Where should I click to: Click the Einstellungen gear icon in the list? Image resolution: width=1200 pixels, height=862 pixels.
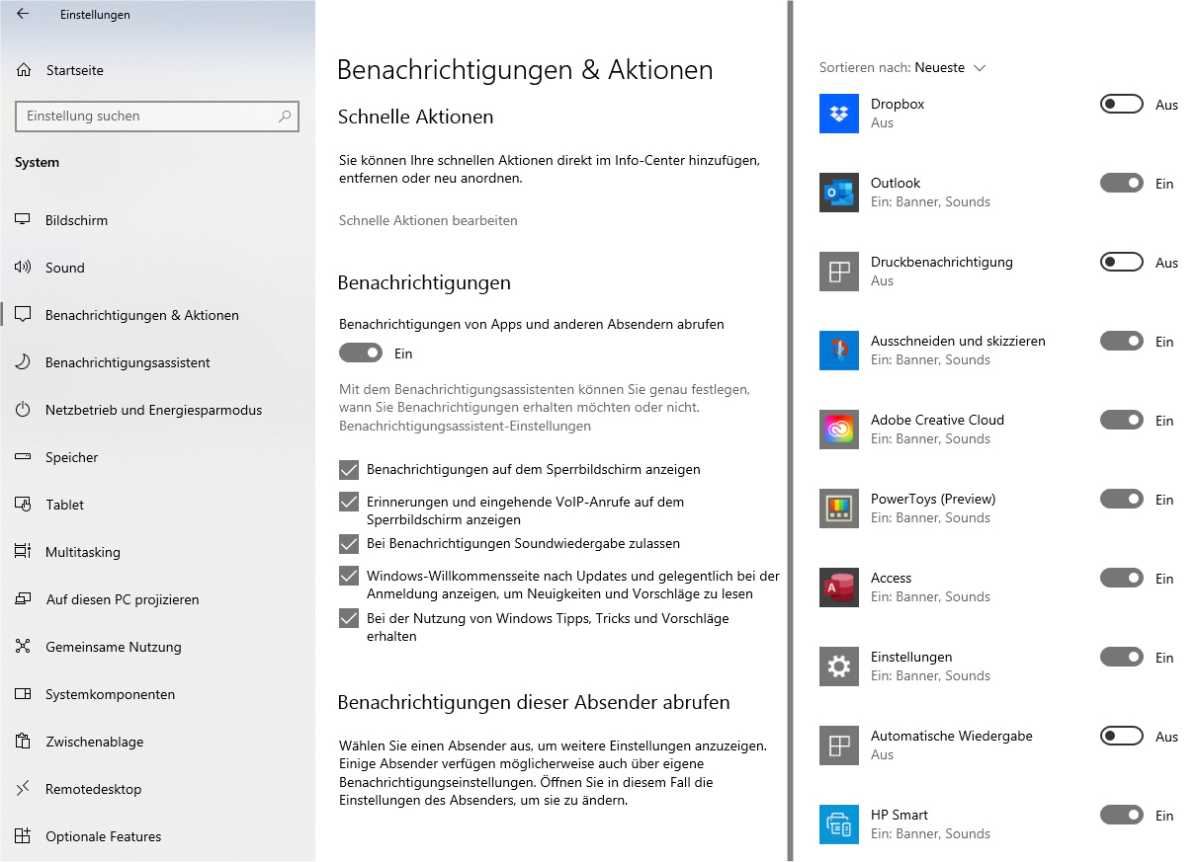838,665
